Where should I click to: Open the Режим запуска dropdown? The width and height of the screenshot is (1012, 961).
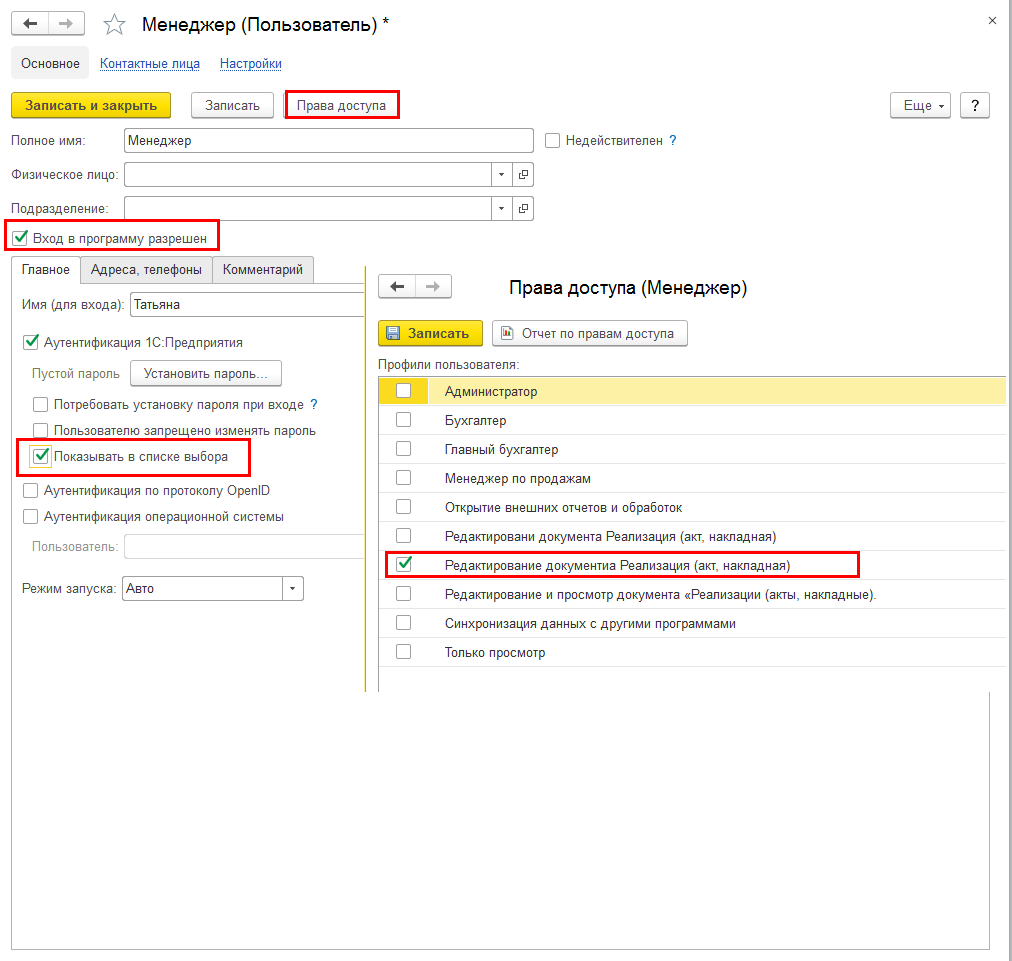coord(292,588)
